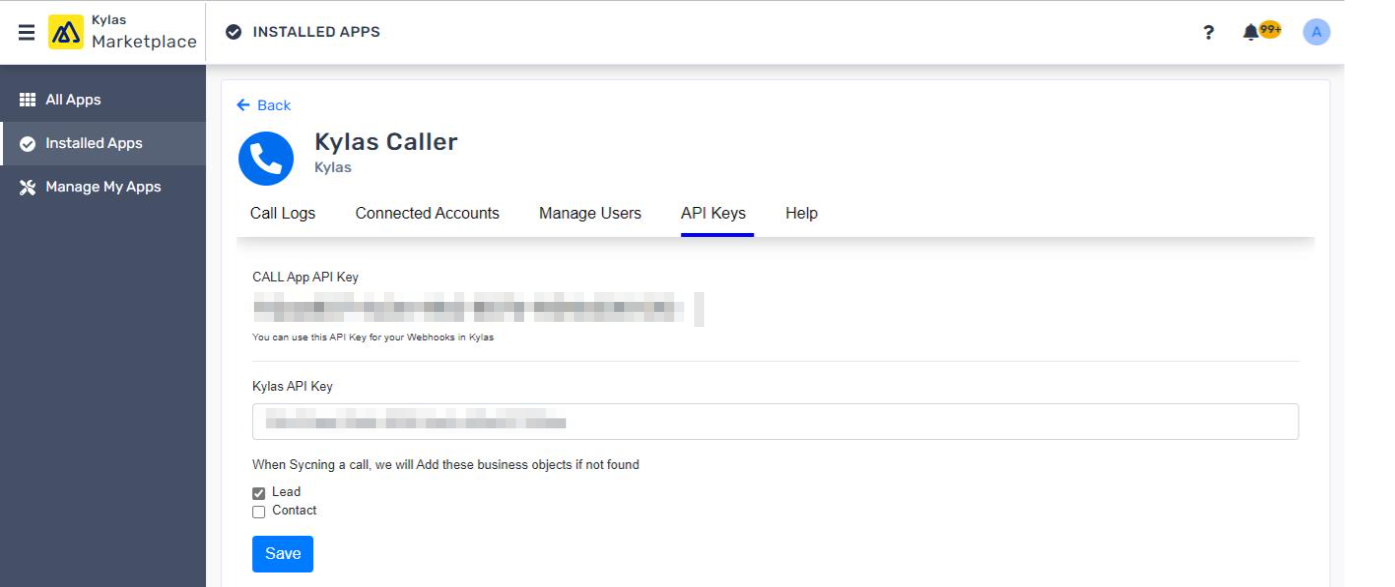Click the Kylas publisher name under app title
The image size is (1395, 587).
pyautogui.click(x=333, y=168)
